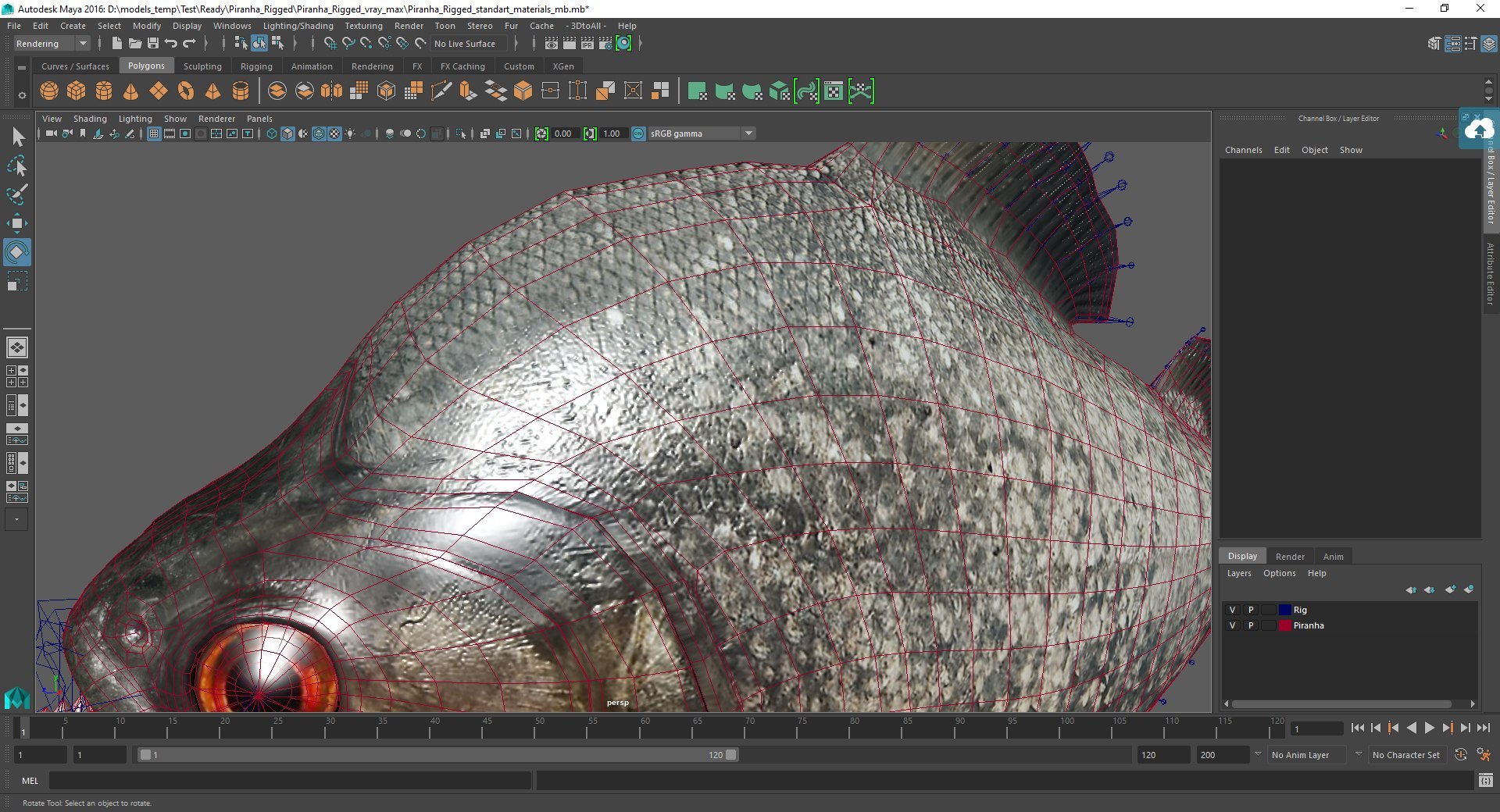Toggle visibility V of Piranha layer

1233,625
